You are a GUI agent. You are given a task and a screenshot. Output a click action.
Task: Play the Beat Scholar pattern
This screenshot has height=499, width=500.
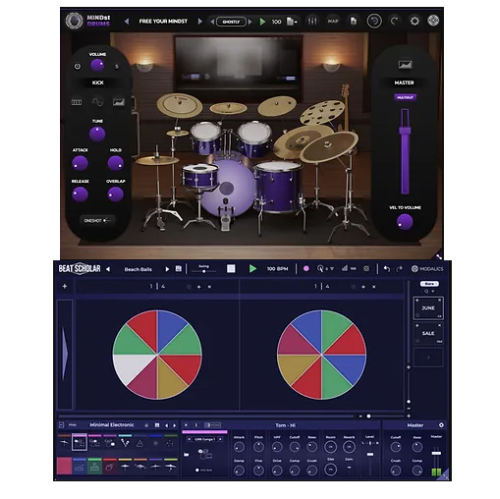tap(253, 269)
